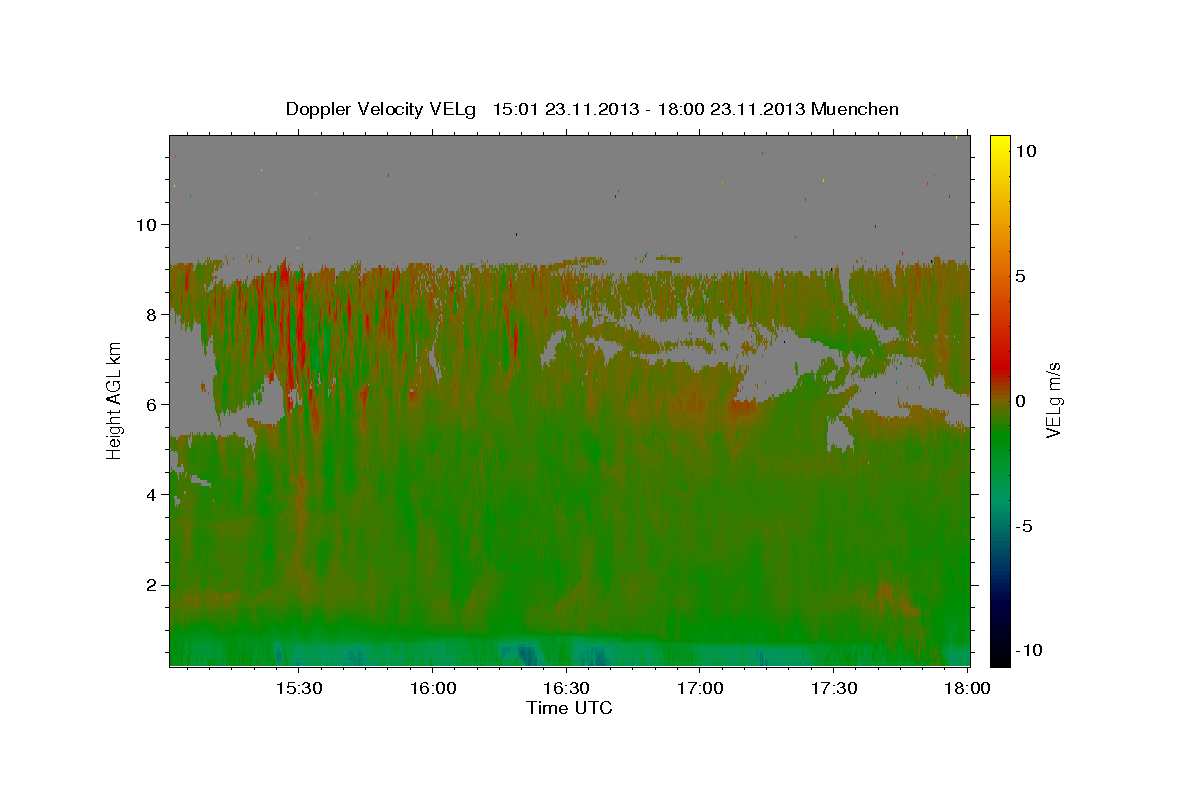Pick the dark bottom of the colorbar
The width and height of the screenshot is (1200, 800).
[x=999, y=655]
